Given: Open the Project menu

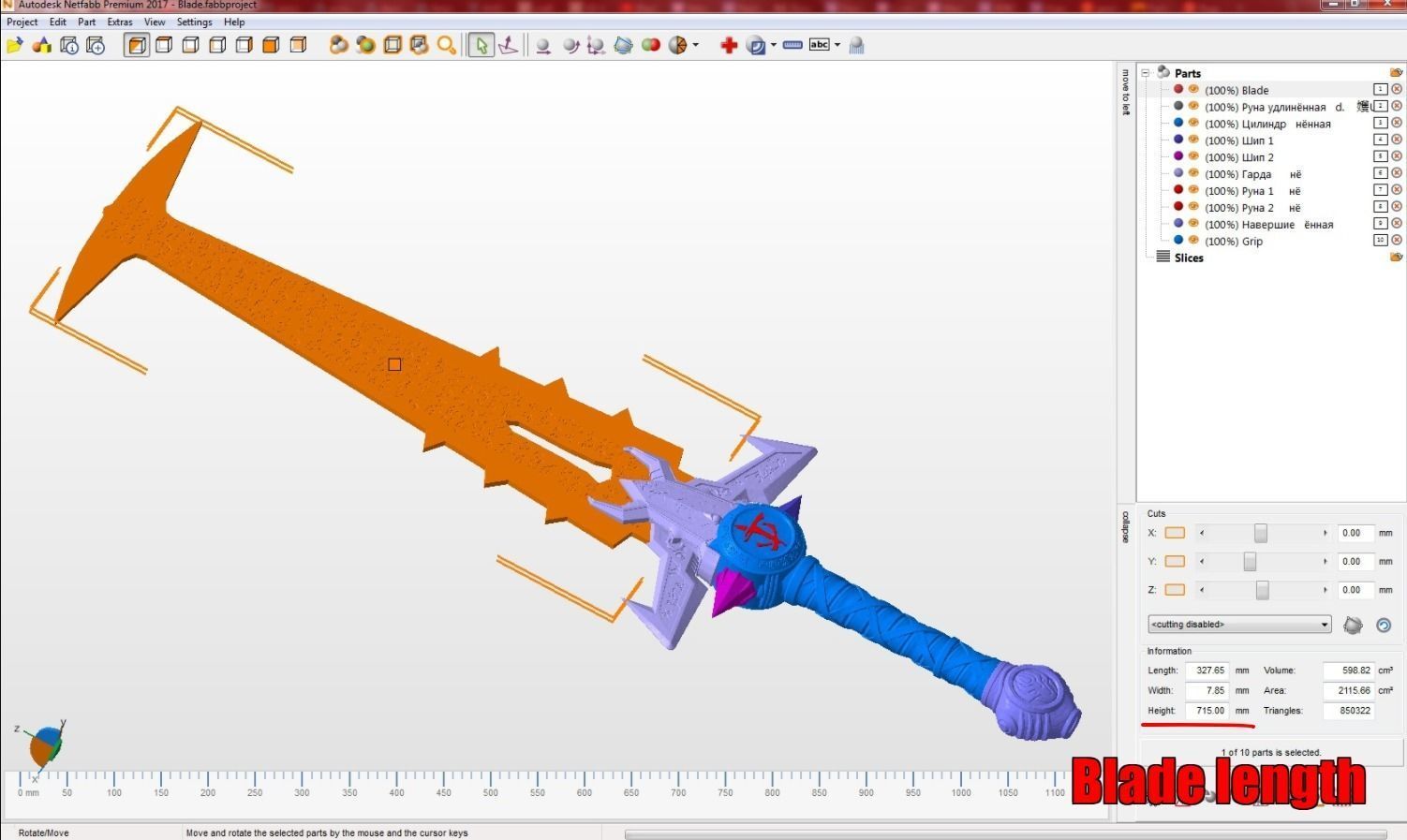Looking at the screenshot, I should pos(22,22).
